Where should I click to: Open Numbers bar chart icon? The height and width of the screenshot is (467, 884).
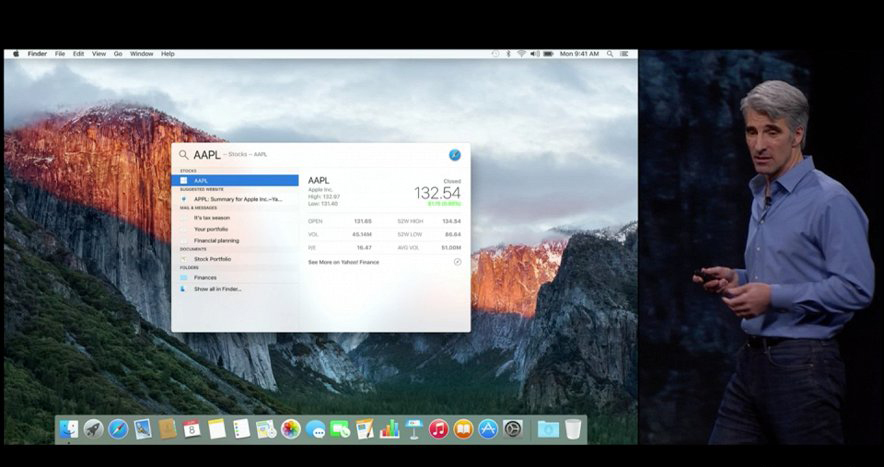[x=390, y=429]
